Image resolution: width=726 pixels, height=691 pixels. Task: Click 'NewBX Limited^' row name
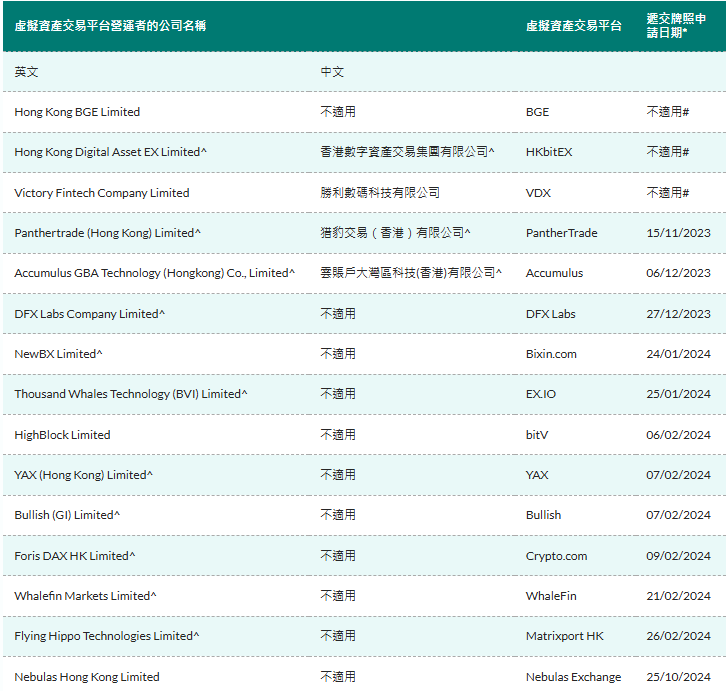58,354
